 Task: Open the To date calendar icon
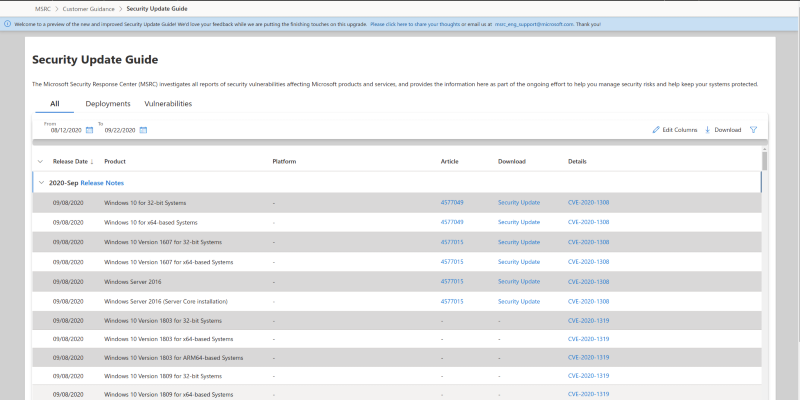click(143, 130)
